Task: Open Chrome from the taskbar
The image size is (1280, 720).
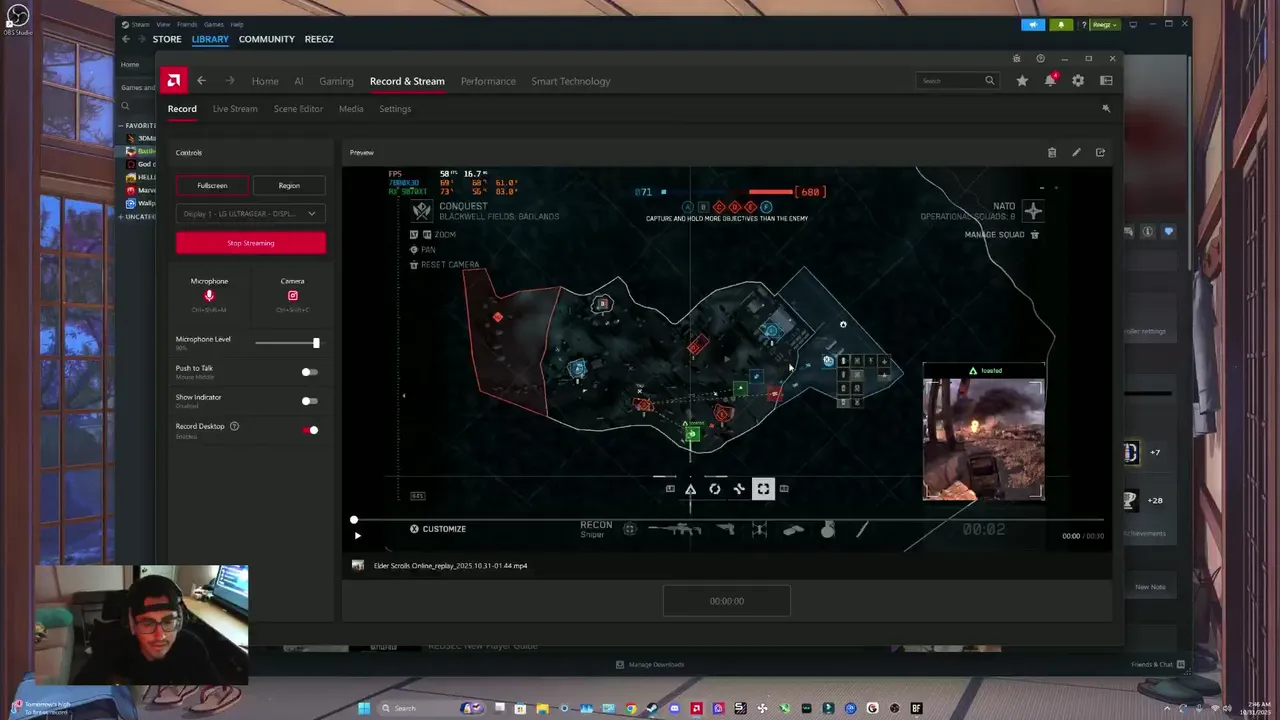Action: (630, 708)
